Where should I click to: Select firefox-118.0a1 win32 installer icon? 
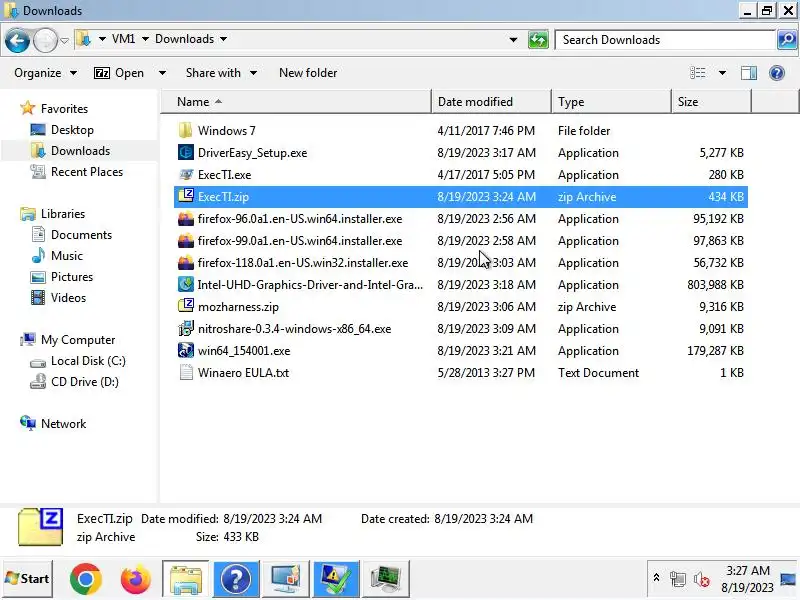(186, 262)
